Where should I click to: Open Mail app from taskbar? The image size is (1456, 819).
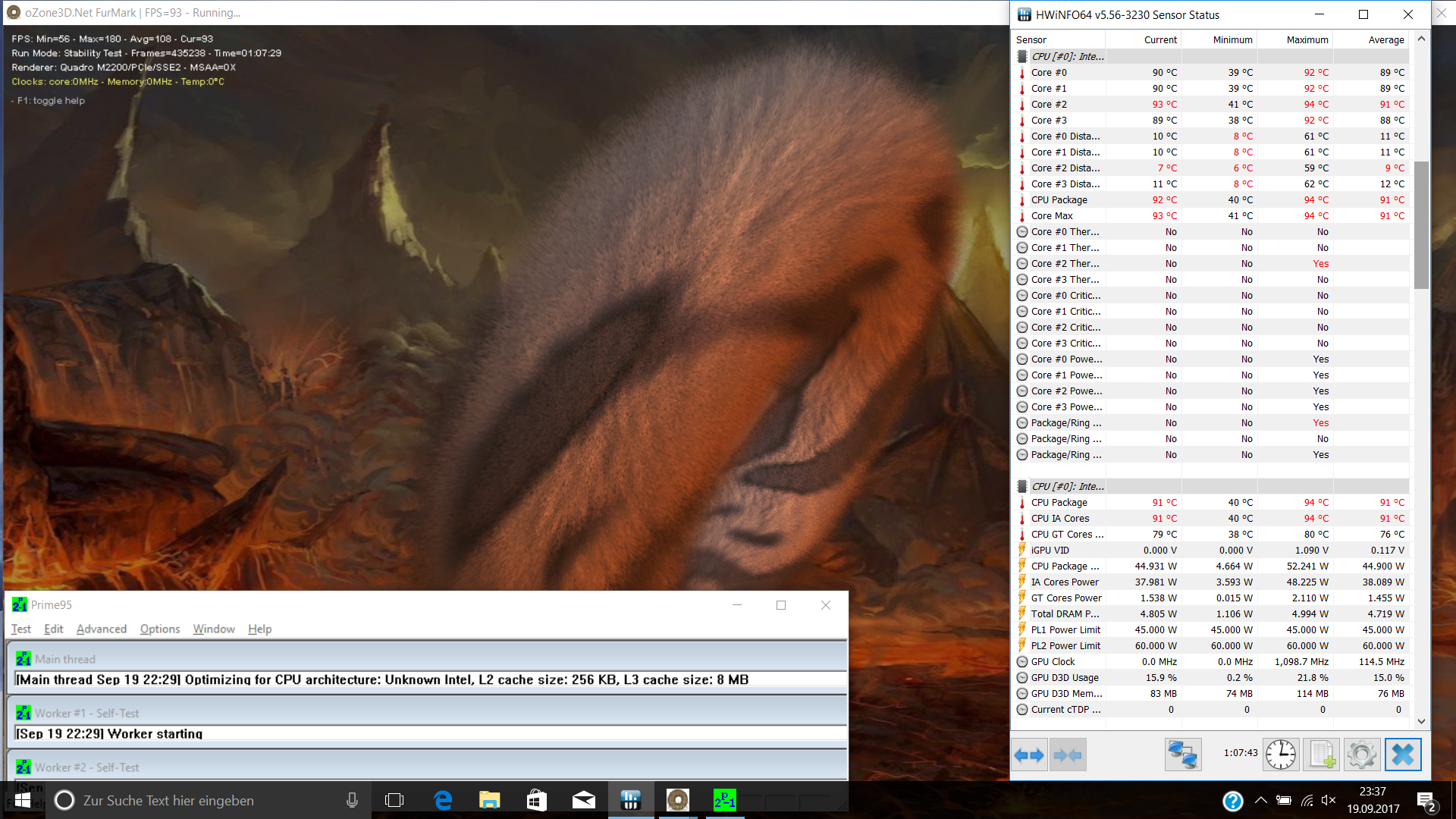(x=584, y=800)
